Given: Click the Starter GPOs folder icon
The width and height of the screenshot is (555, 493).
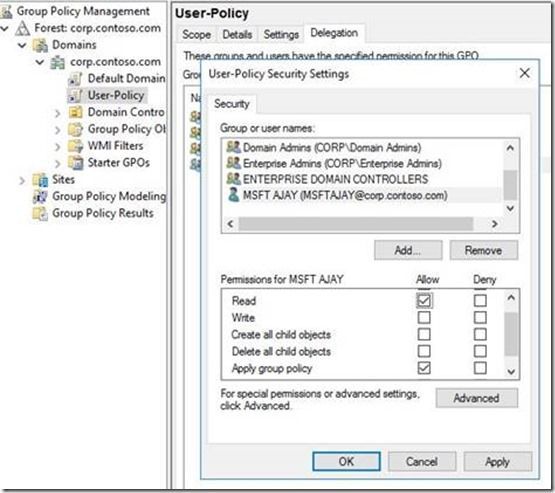Looking at the screenshot, I should coord(75,163).
